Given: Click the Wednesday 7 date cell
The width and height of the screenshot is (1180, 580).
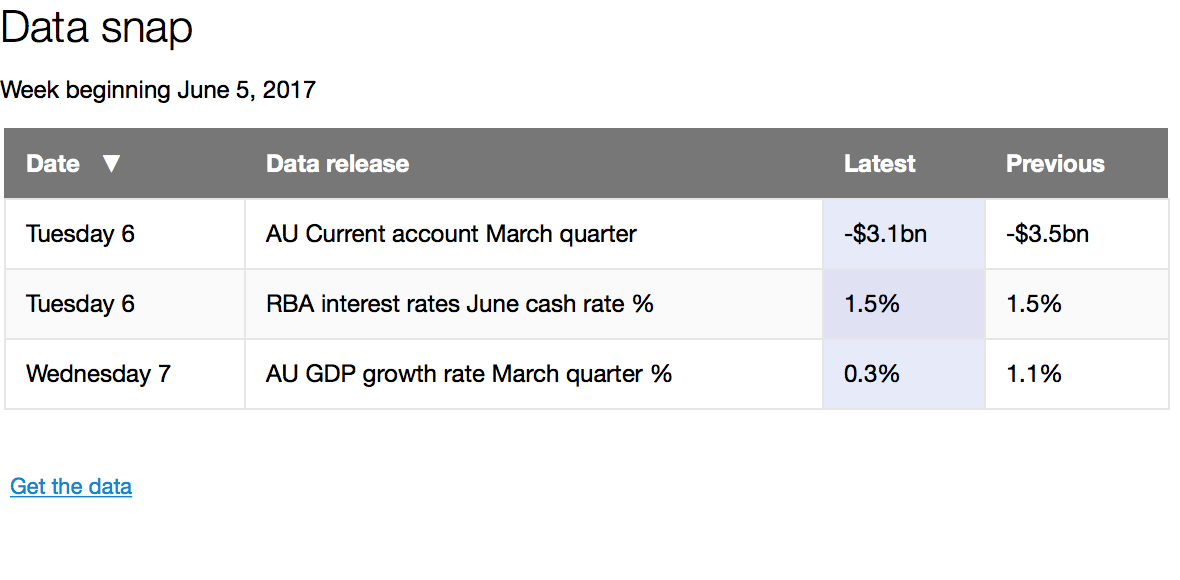Looking at the screenshot, I should (x=96, y=373).
